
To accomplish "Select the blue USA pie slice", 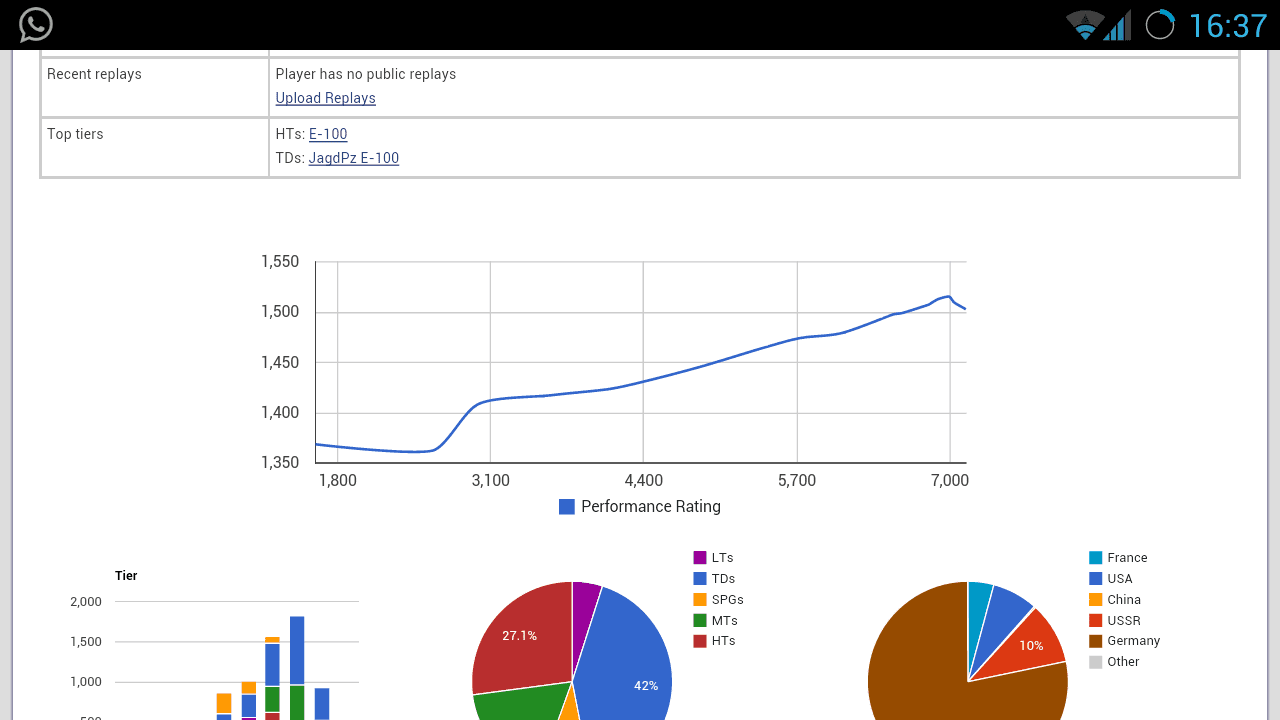I will click(1004, 615).
